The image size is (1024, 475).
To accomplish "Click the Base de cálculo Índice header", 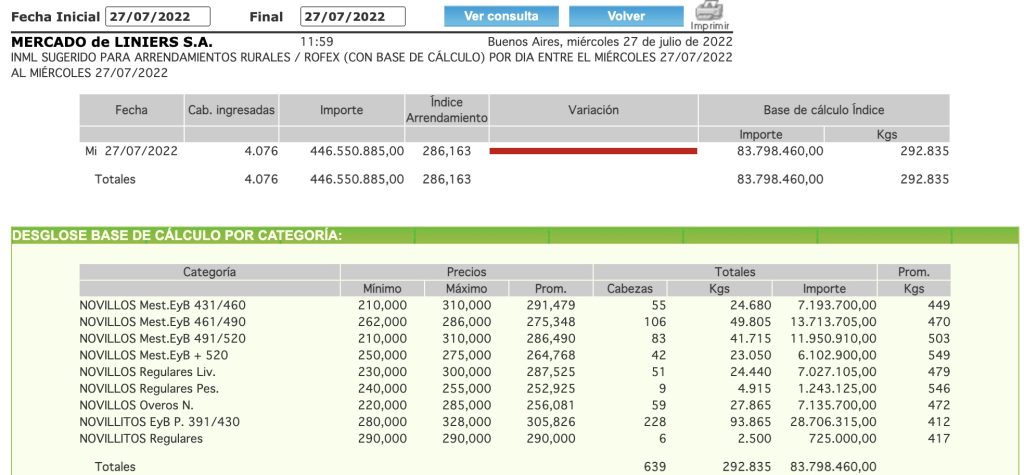I will 823,110.
